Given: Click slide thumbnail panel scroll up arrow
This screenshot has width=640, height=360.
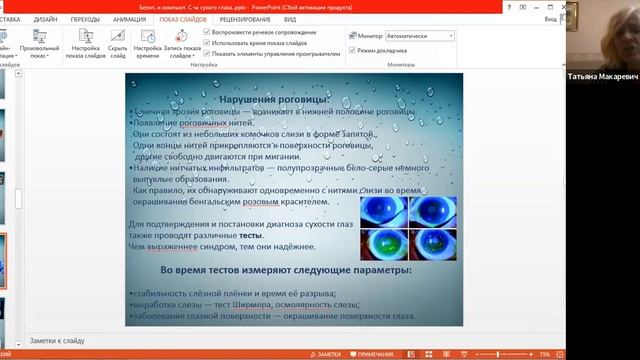Looking at the screenshot, I should coord(18,73).
